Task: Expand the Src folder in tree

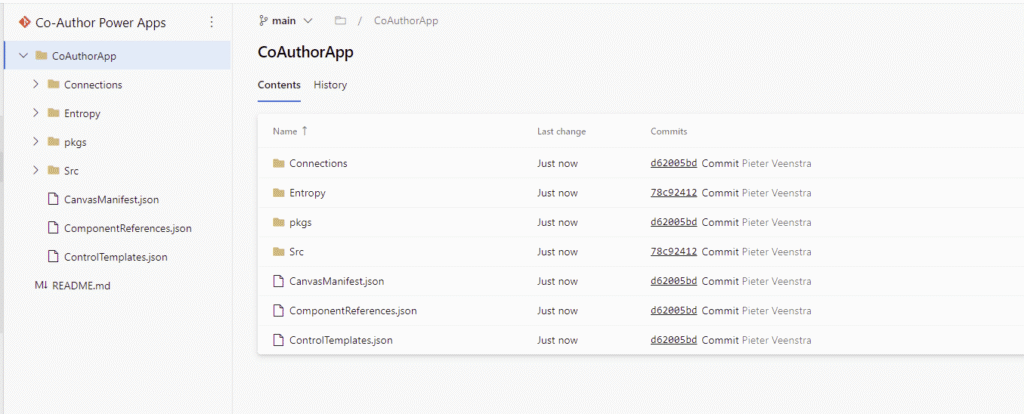Action: (x=36, y=170)
